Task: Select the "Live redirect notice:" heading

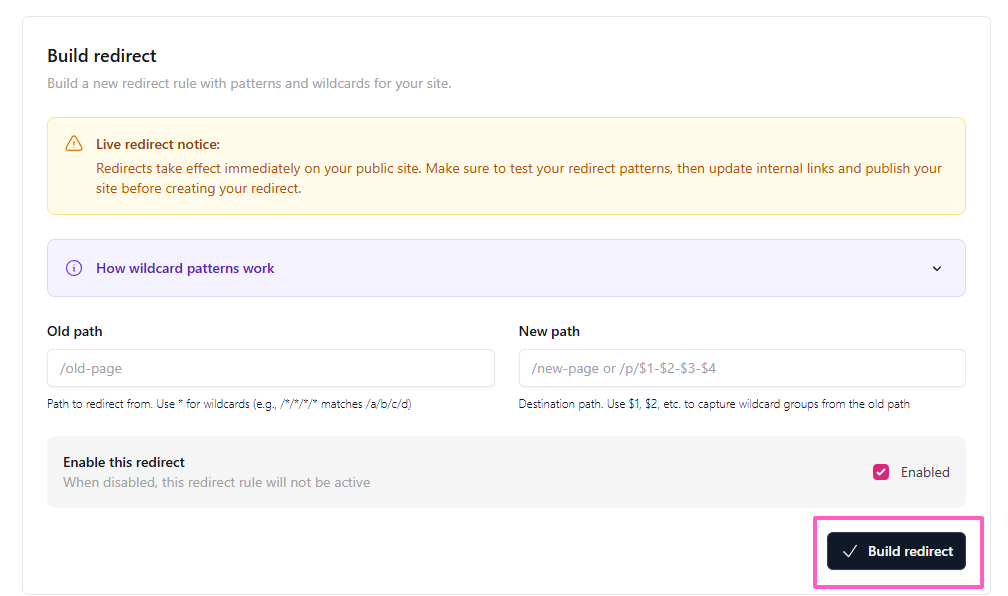Action: 158,145
